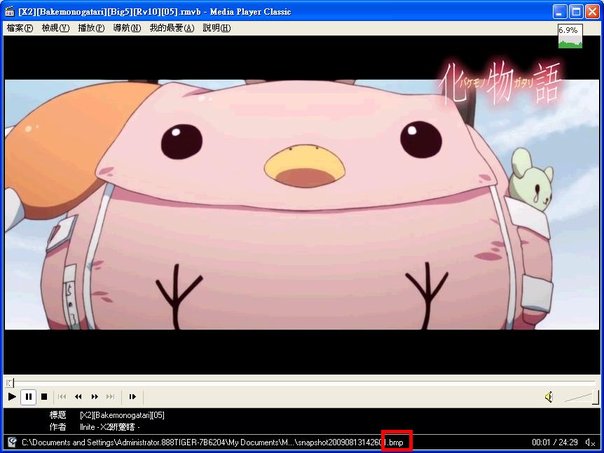Open the 我的最愛(A) favorites menu
The height and width of the screenshot is (453, 604).
coord(172,28)
